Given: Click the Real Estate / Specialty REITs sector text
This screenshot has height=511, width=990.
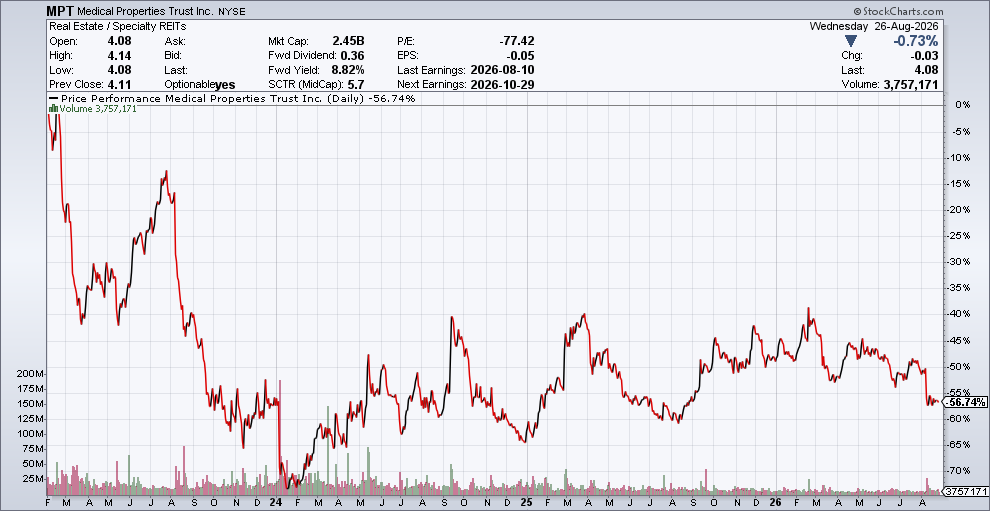Looking at the screenshot, I should click(117, 27).
